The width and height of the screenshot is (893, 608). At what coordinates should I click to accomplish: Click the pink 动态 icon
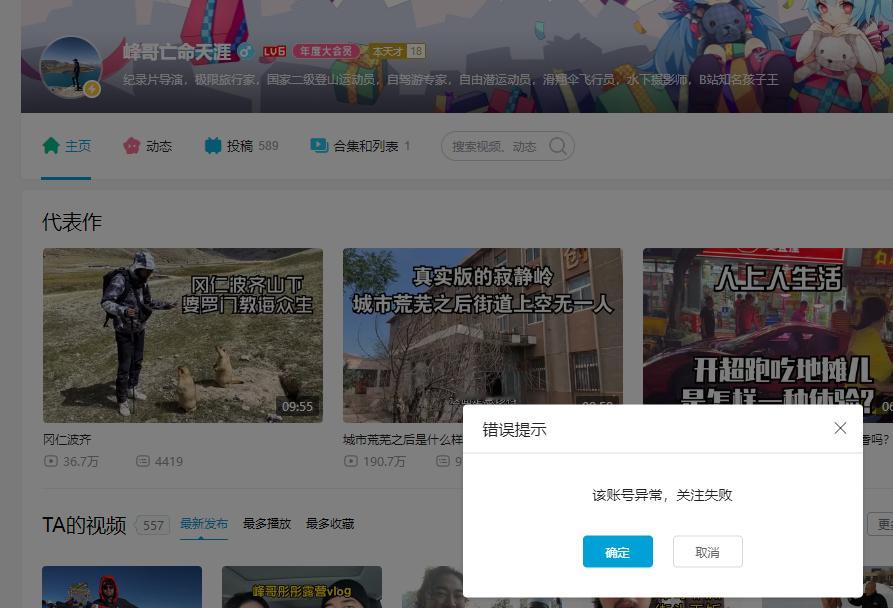click(x=132, y=146)
